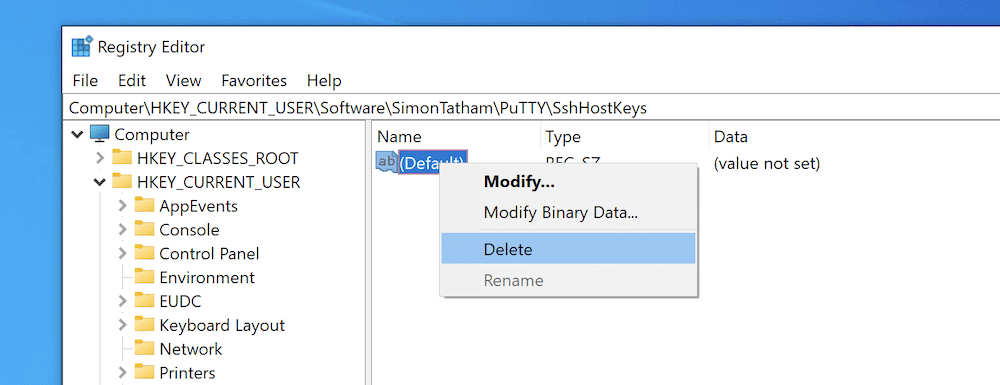Click the HKEY_CLASSES_ROOT folder icon
Image resolution: width=1000 pixels, height=385 pixels.
[x=122, y=157]
